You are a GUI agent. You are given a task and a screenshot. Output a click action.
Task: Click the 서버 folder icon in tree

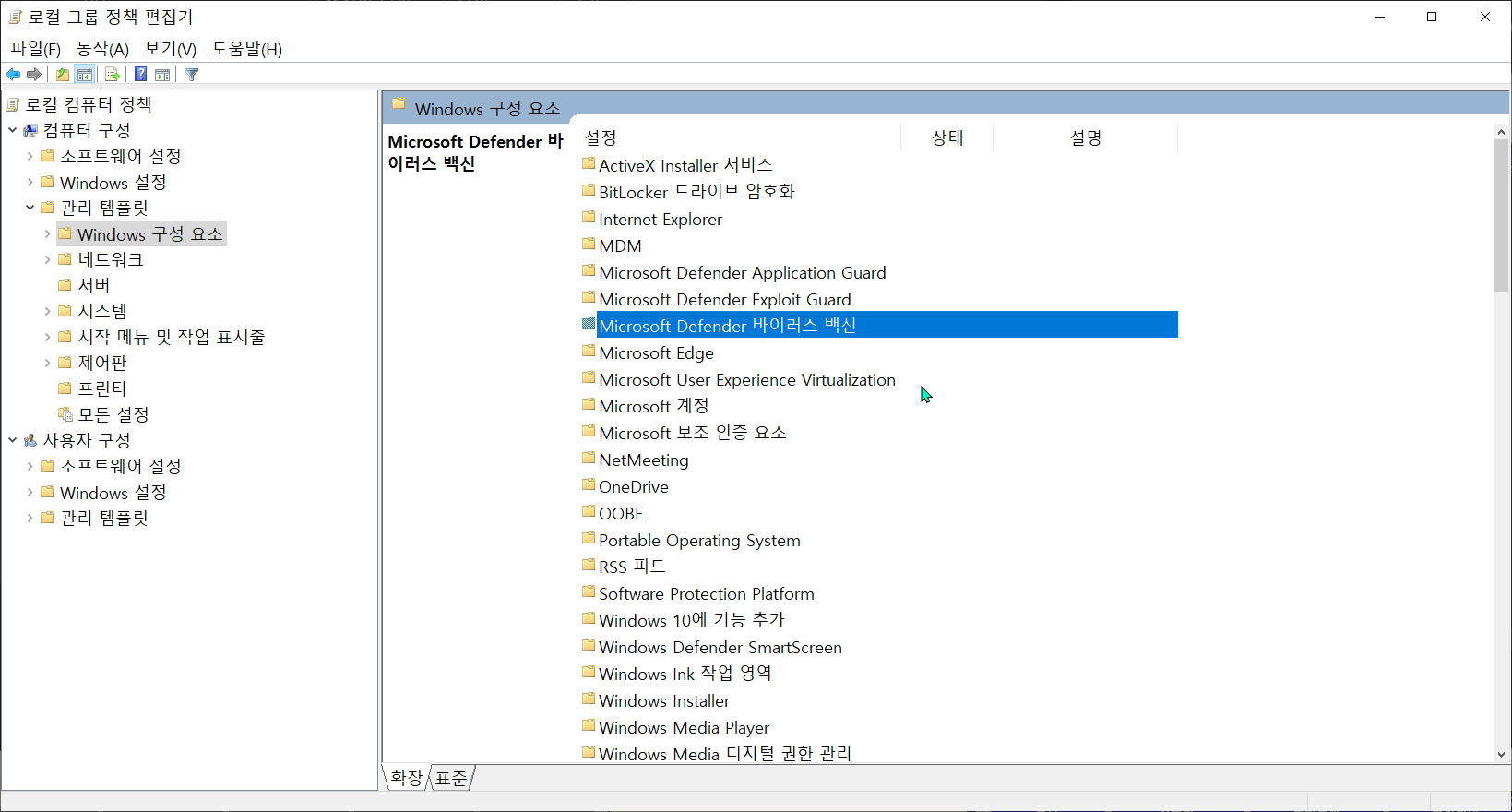coord(65,285)
